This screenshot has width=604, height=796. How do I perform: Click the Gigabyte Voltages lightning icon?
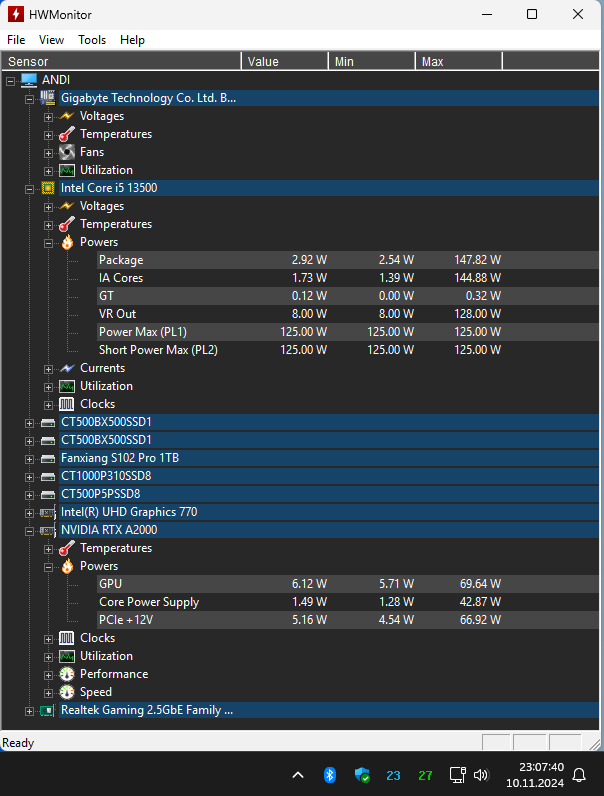[x=66, y=116]
